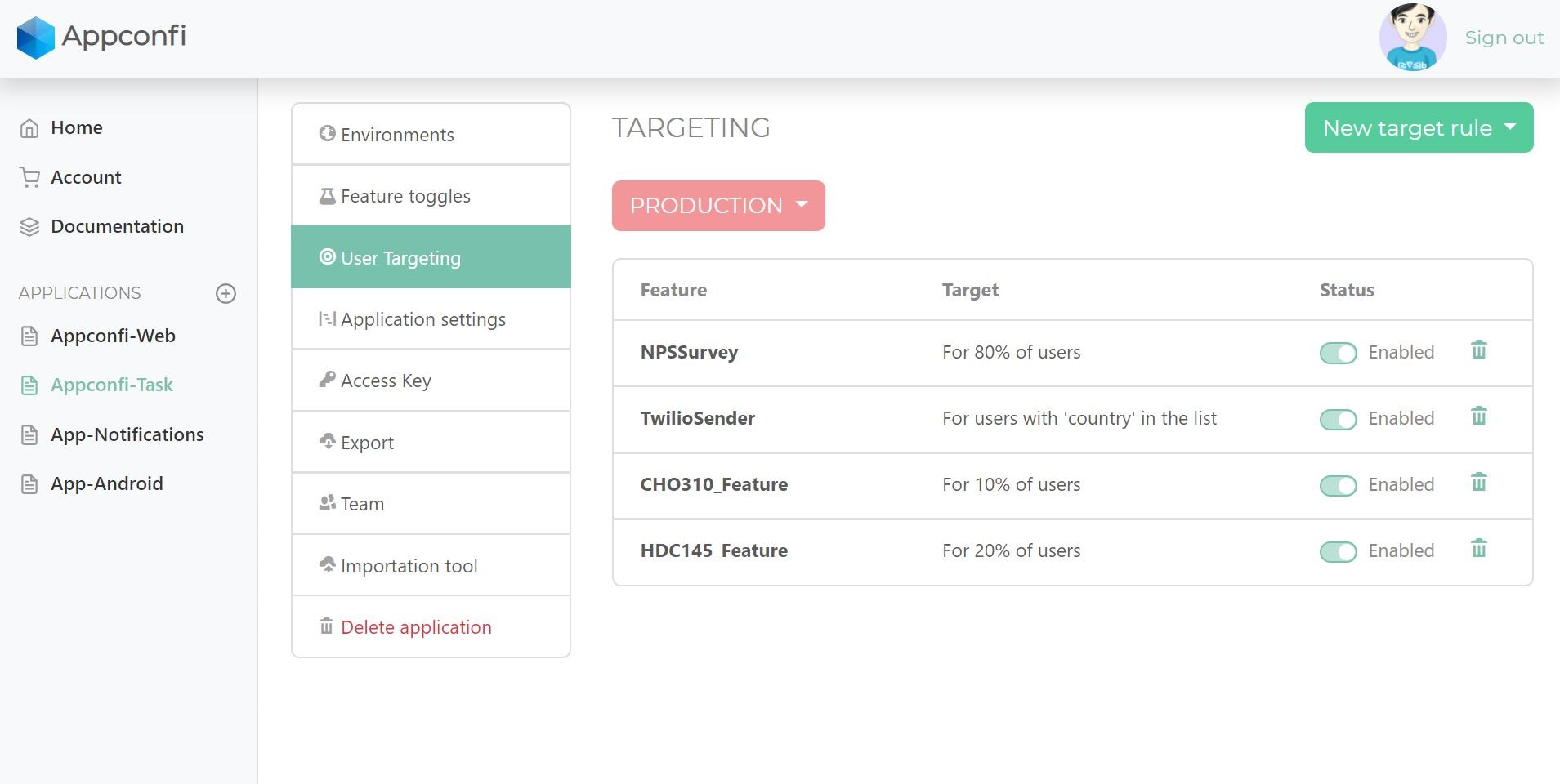Delete the TwilioSender target rule

point(1479,416)
